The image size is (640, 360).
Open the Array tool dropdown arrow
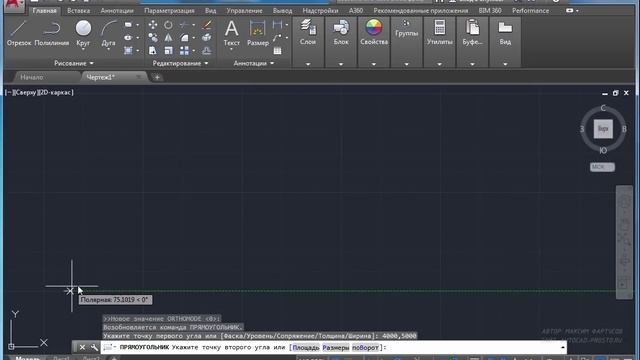pos(193,51)
